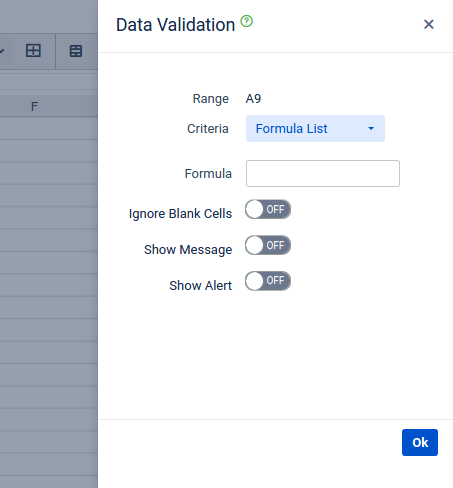This screenshot has width=453, height=488.
Task: Click the Show Alert label
Action: 200,285
